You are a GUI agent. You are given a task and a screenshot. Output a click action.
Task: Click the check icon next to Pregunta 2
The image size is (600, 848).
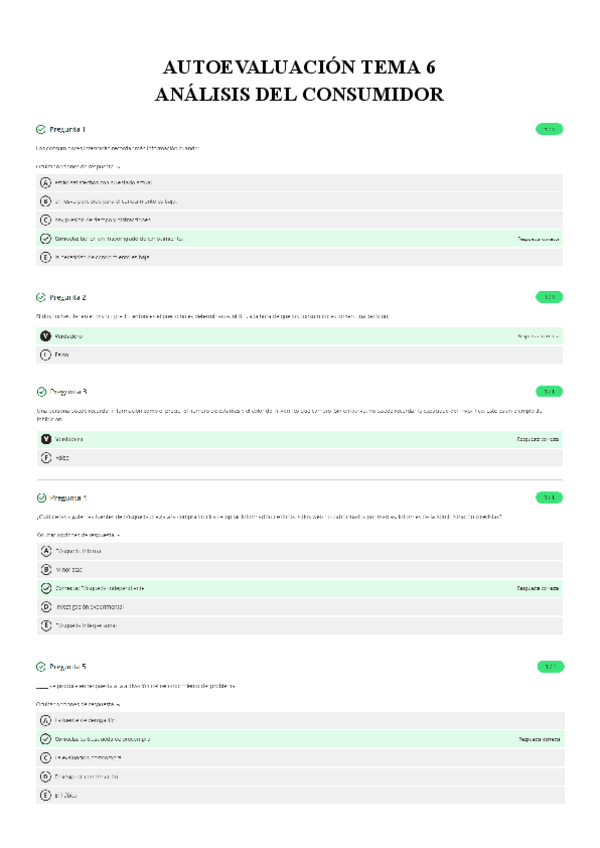(x=40, y=297)
